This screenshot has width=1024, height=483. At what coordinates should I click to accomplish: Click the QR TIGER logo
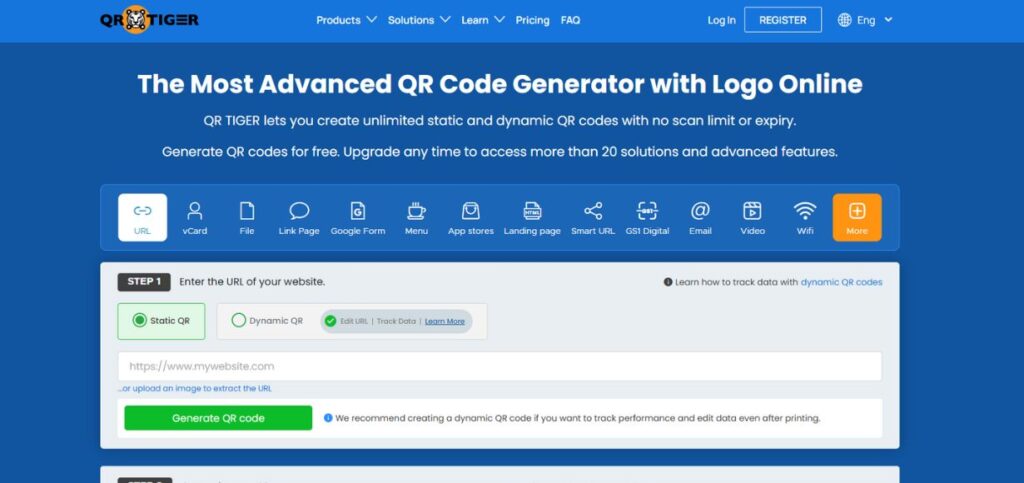(x=149, y=20)
